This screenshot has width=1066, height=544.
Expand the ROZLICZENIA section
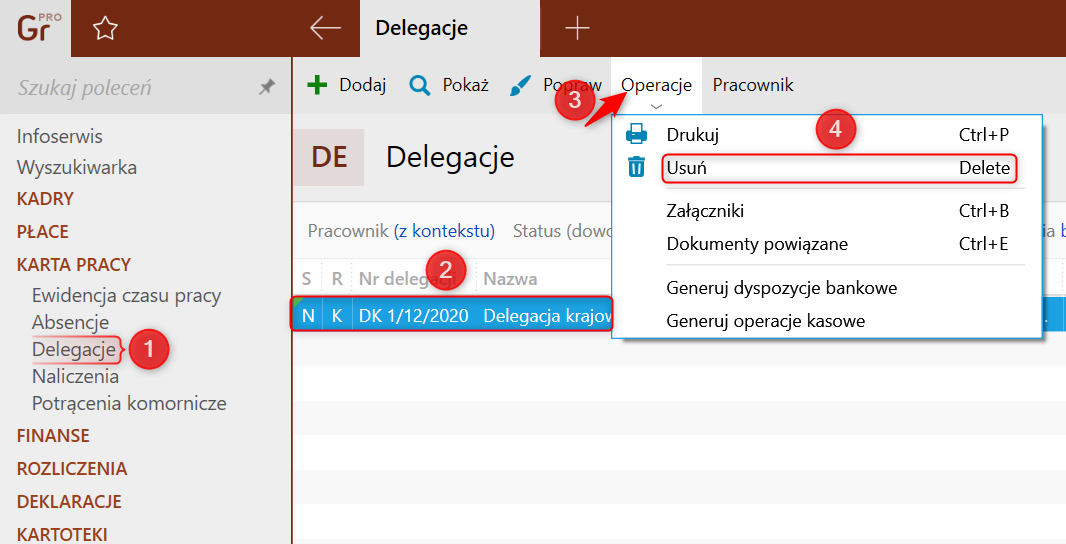(x=72, y=469)
